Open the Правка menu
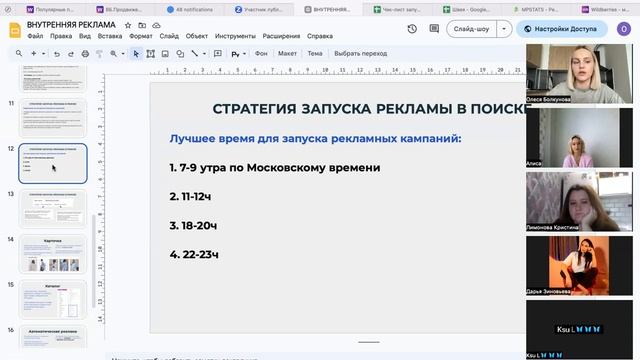640x360 pixels. (x=61, y=36)
